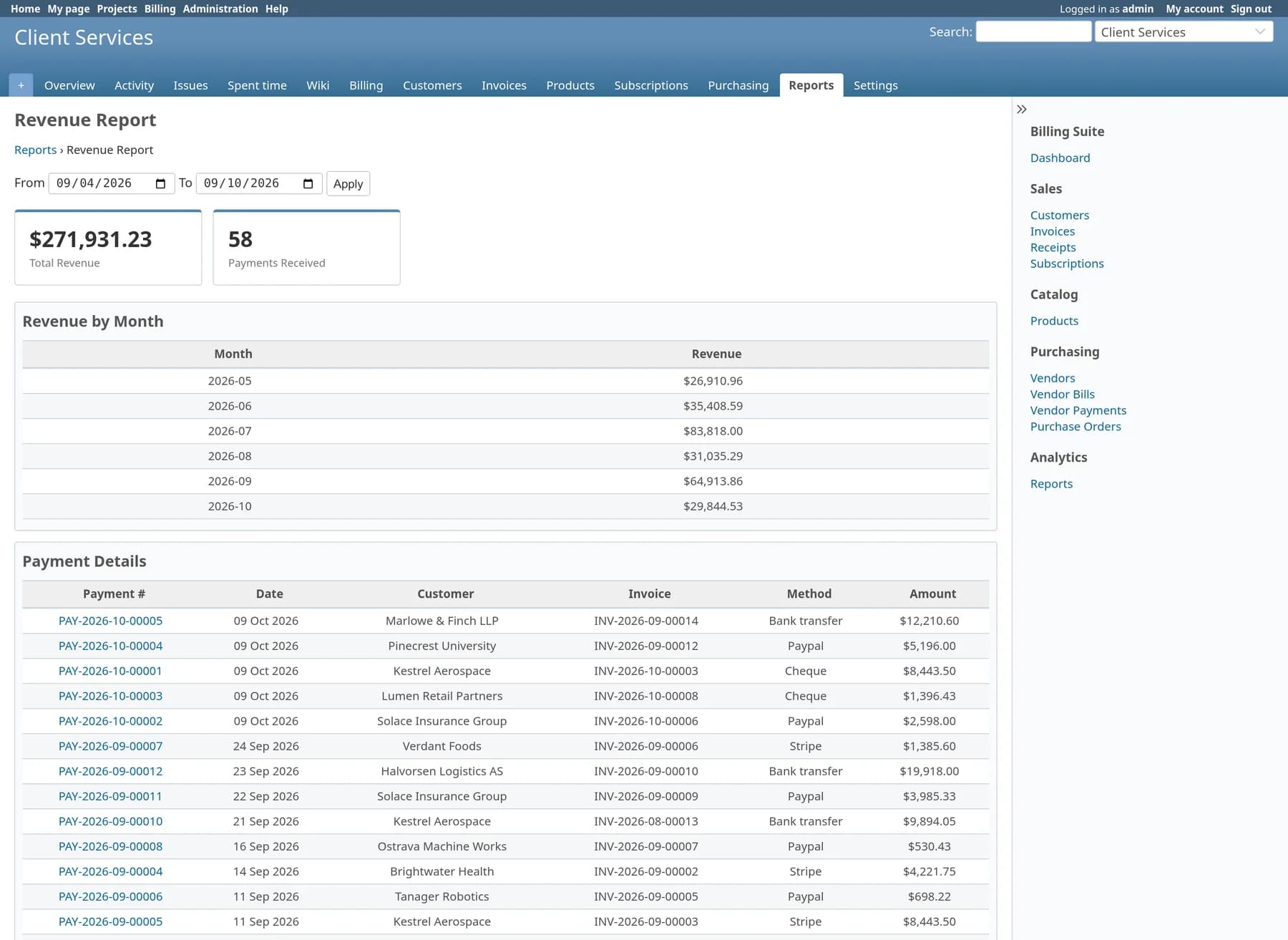Open sidebar Dashboard link
1288x940 pixels.
pos(1060,158)
